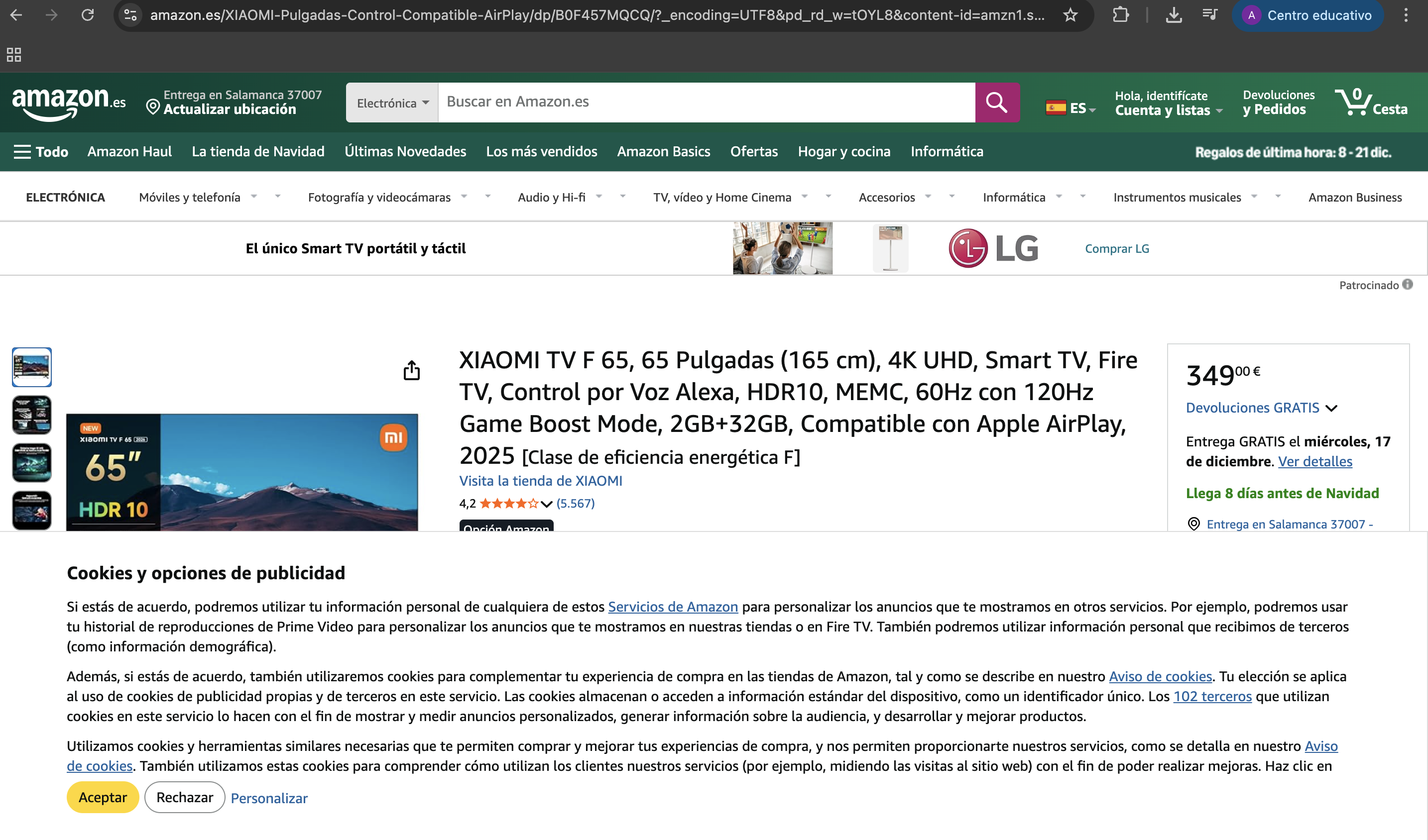The width and height of the screenshot is (1428, 840).
Task: Open the Ofertas navigation item
Action: pyautogui.click(x=754, y=152)
